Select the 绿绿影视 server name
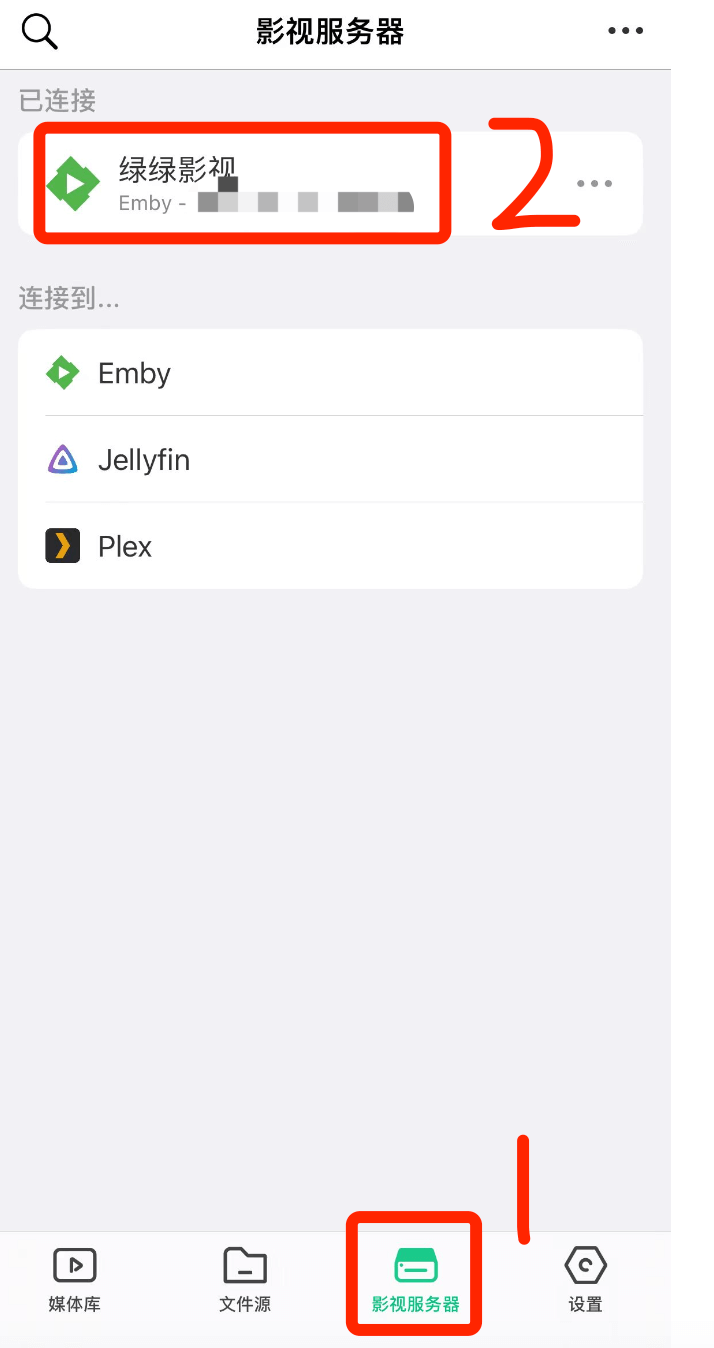The image size is (714, 1348). pos(177,169)
